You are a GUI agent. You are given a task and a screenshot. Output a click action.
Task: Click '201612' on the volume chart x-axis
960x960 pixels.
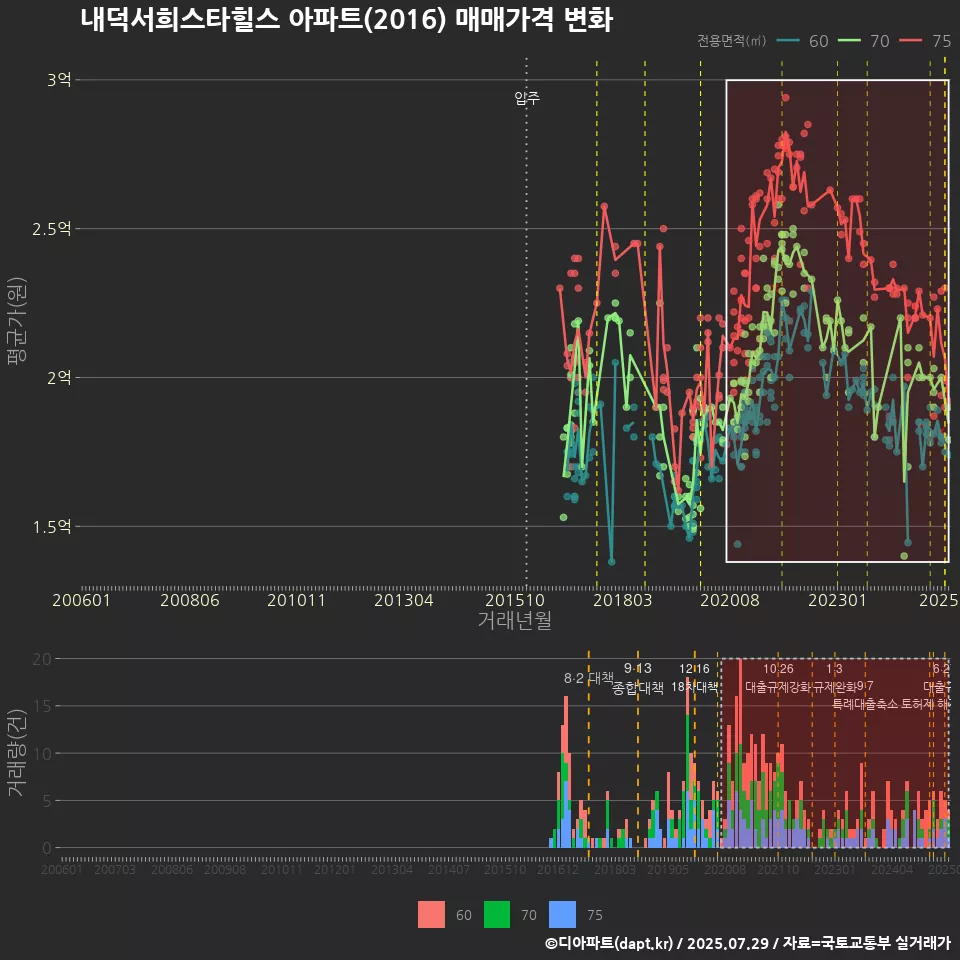tap(558, 869)
